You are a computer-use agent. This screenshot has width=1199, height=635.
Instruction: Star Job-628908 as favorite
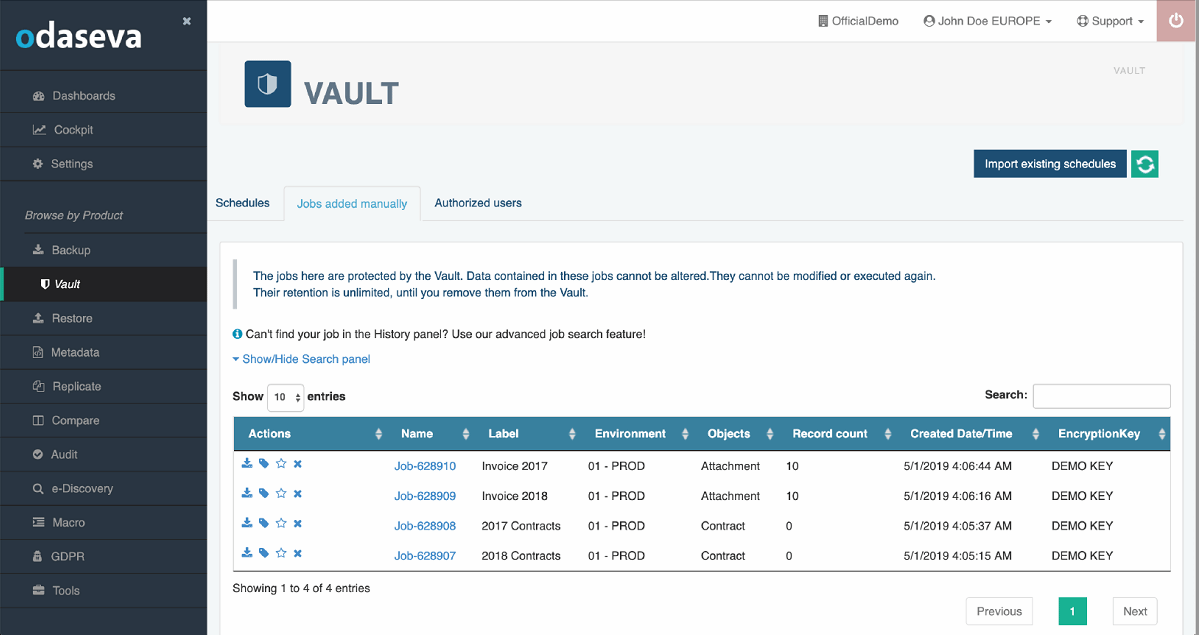pos(279,523)
